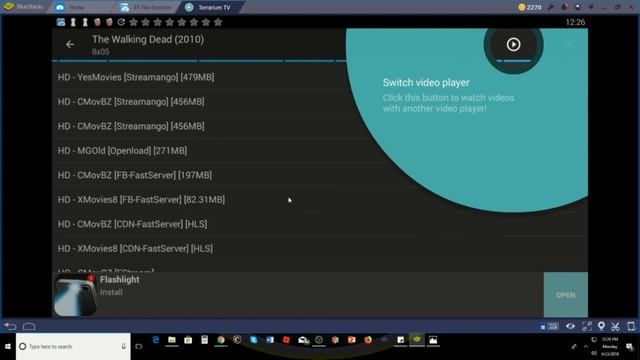Open BlueStacks notifications bell icon

[x=564, y=7]
